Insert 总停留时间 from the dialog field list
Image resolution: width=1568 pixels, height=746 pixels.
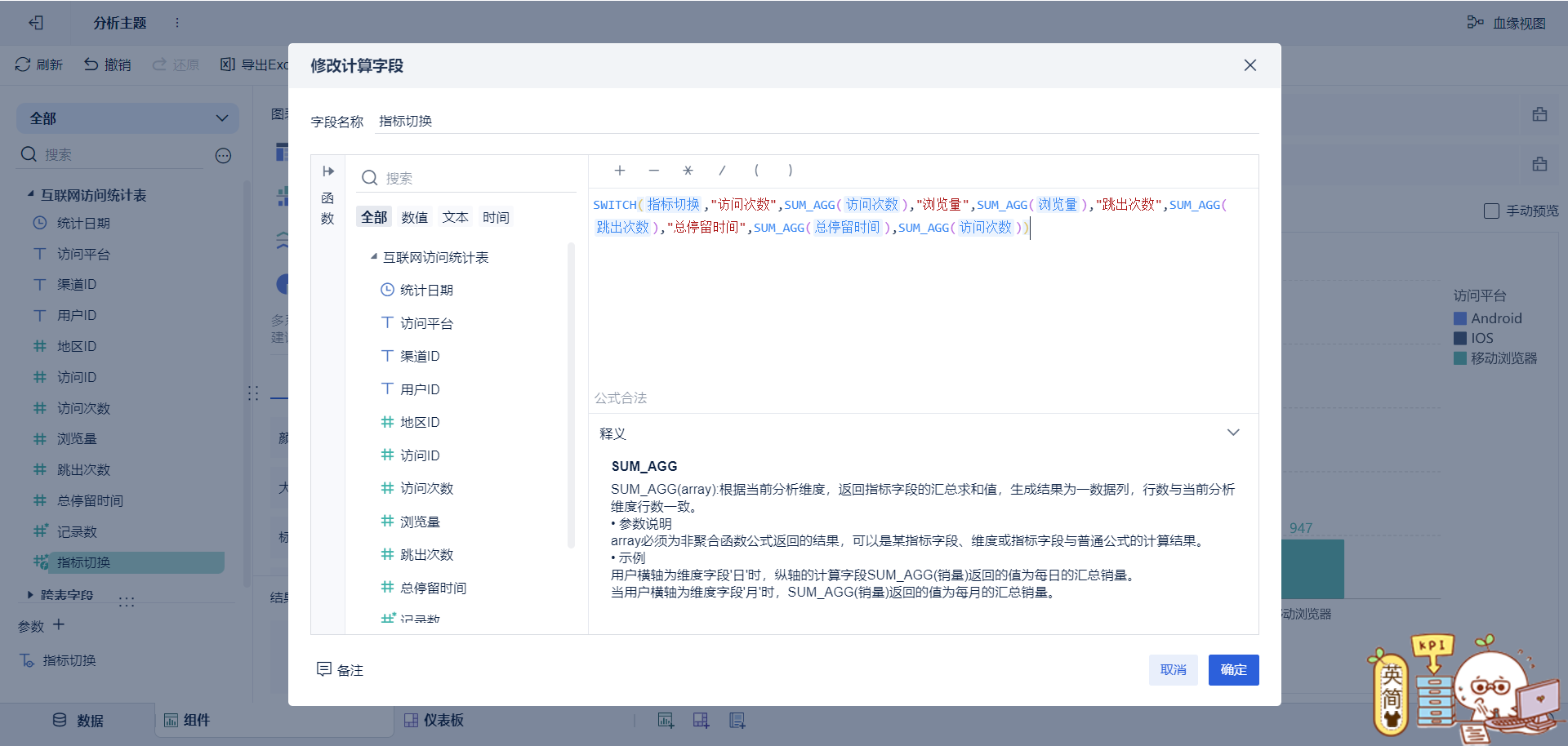pos(434,588)
